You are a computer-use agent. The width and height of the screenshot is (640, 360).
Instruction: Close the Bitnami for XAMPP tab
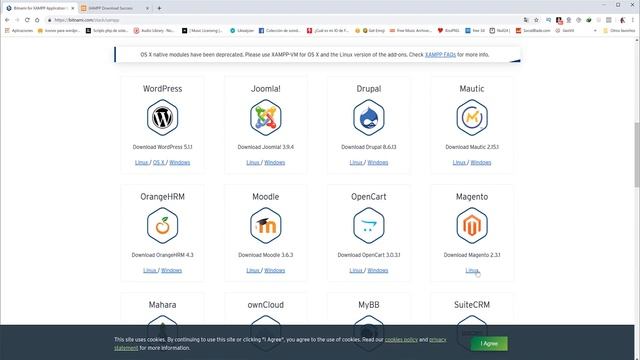point(73,8)
